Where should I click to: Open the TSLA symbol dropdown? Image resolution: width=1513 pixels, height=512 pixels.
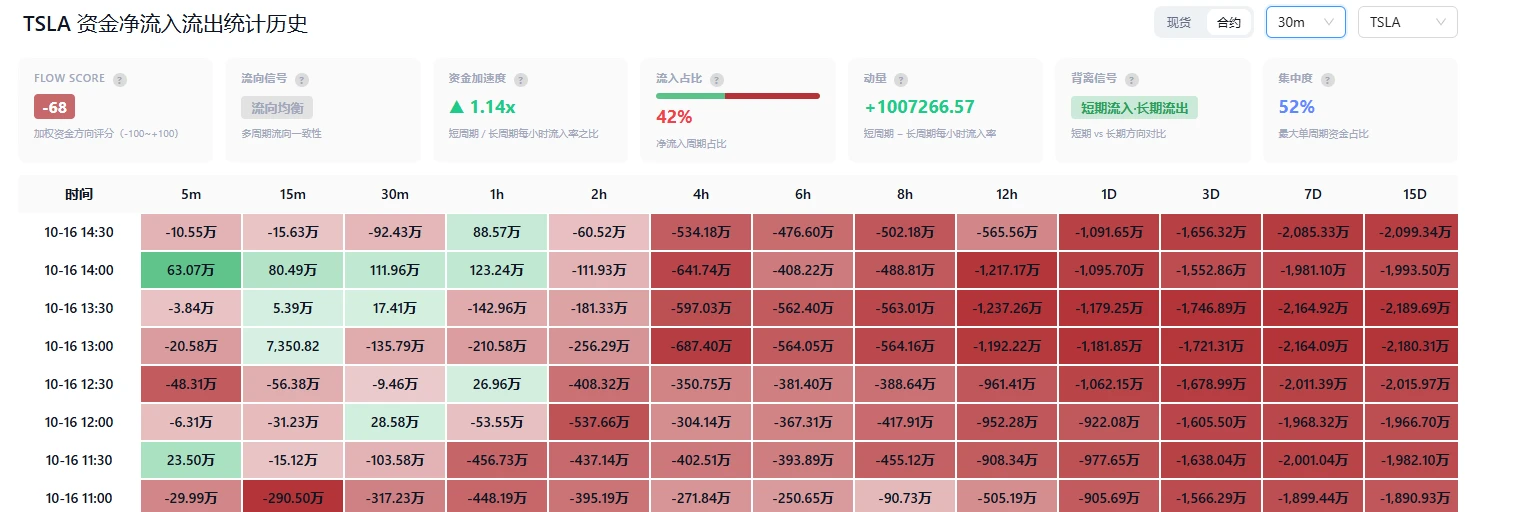(1408, 22)
